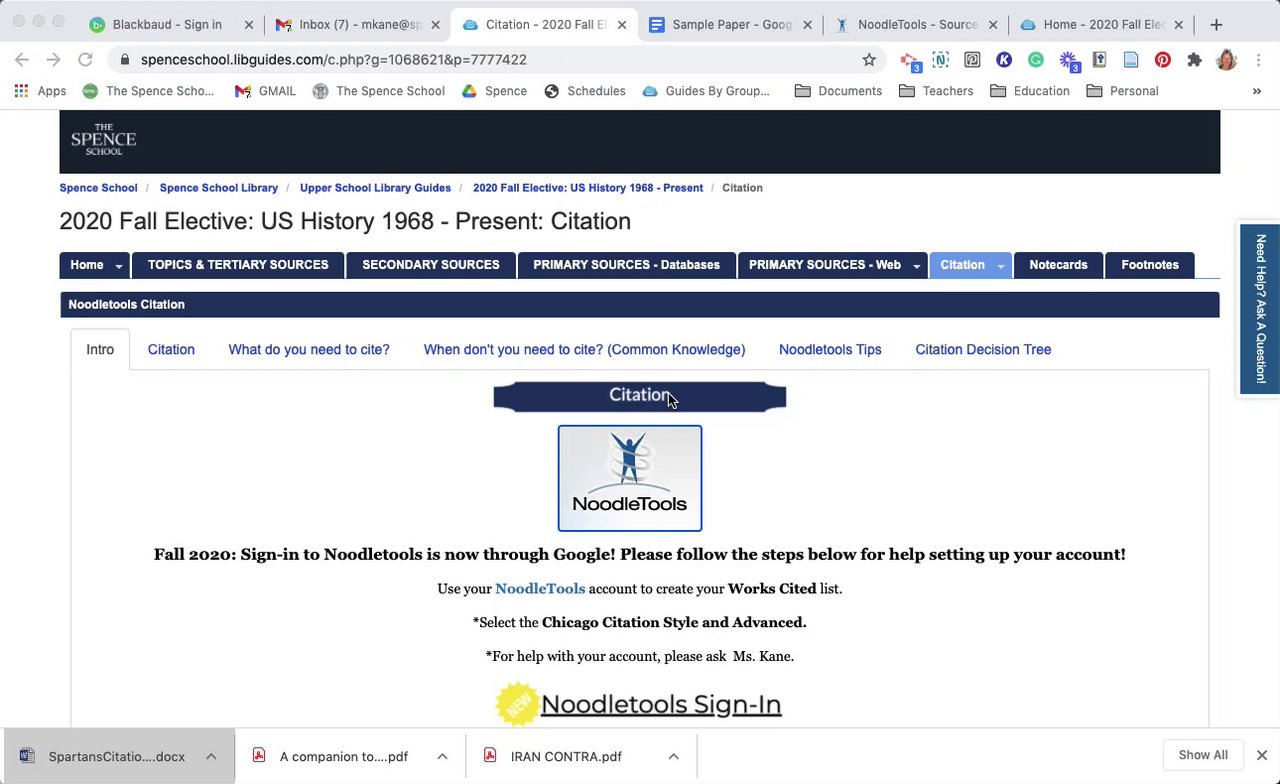Expand the Citation nav tab dropdown arrow

(x=1000, y=266)
